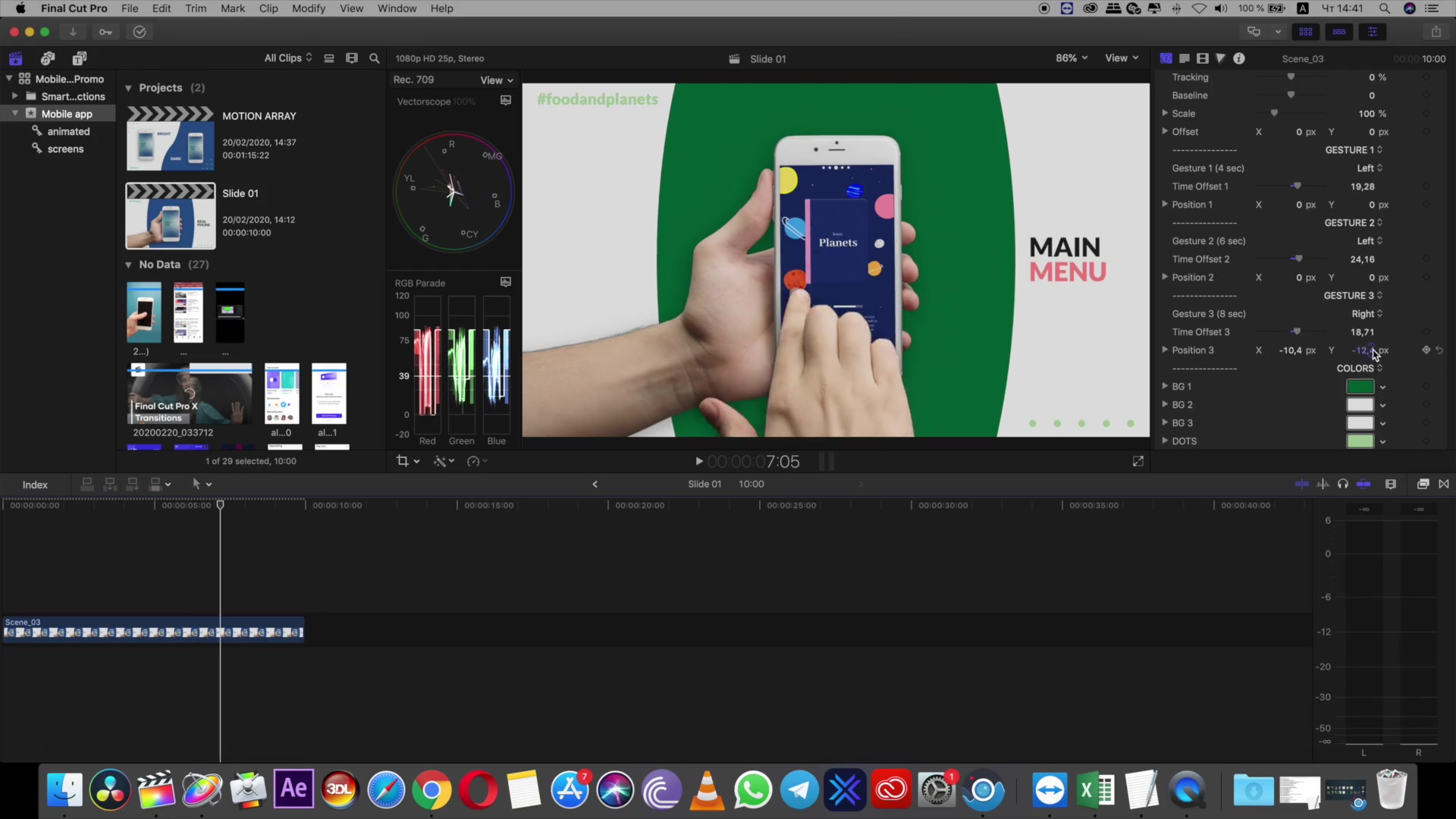Click the All Clips filter dropdown
Image resolution: width=1456 pixels, height=819 pixels.
tap(290, 58)
